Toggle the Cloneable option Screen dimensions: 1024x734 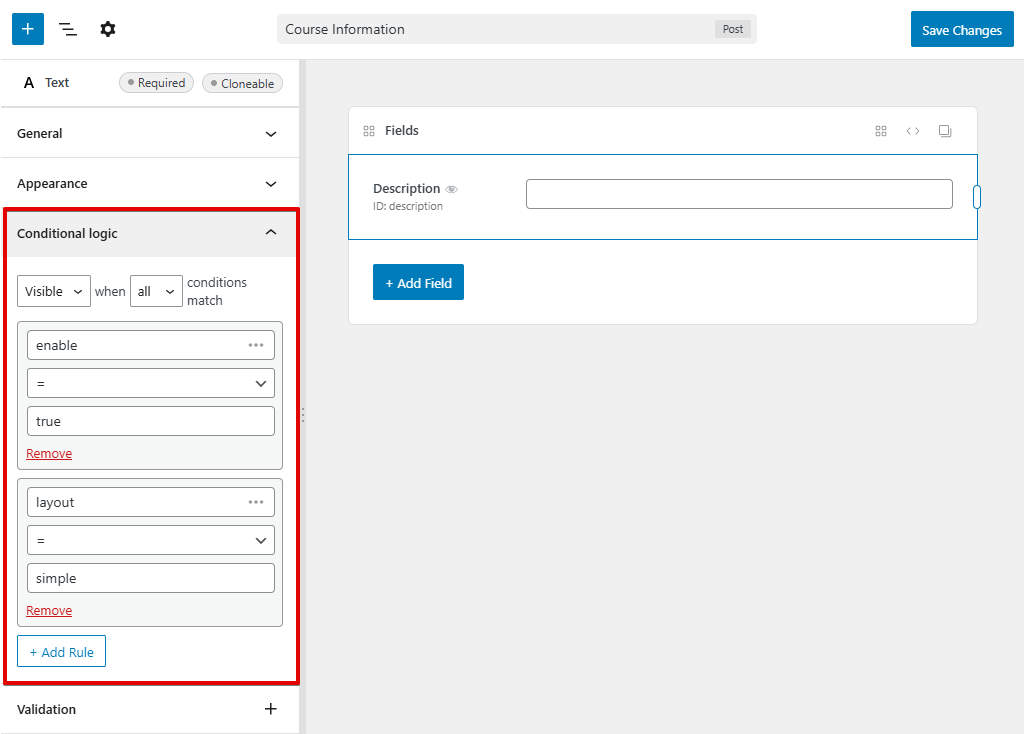point(242,84)
